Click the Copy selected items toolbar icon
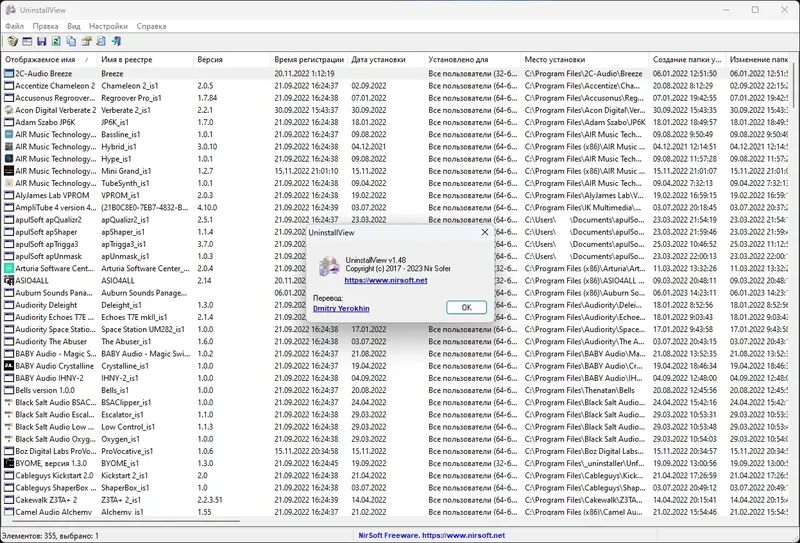The height and width of the screenshot is (543, 800). point(71,41)
